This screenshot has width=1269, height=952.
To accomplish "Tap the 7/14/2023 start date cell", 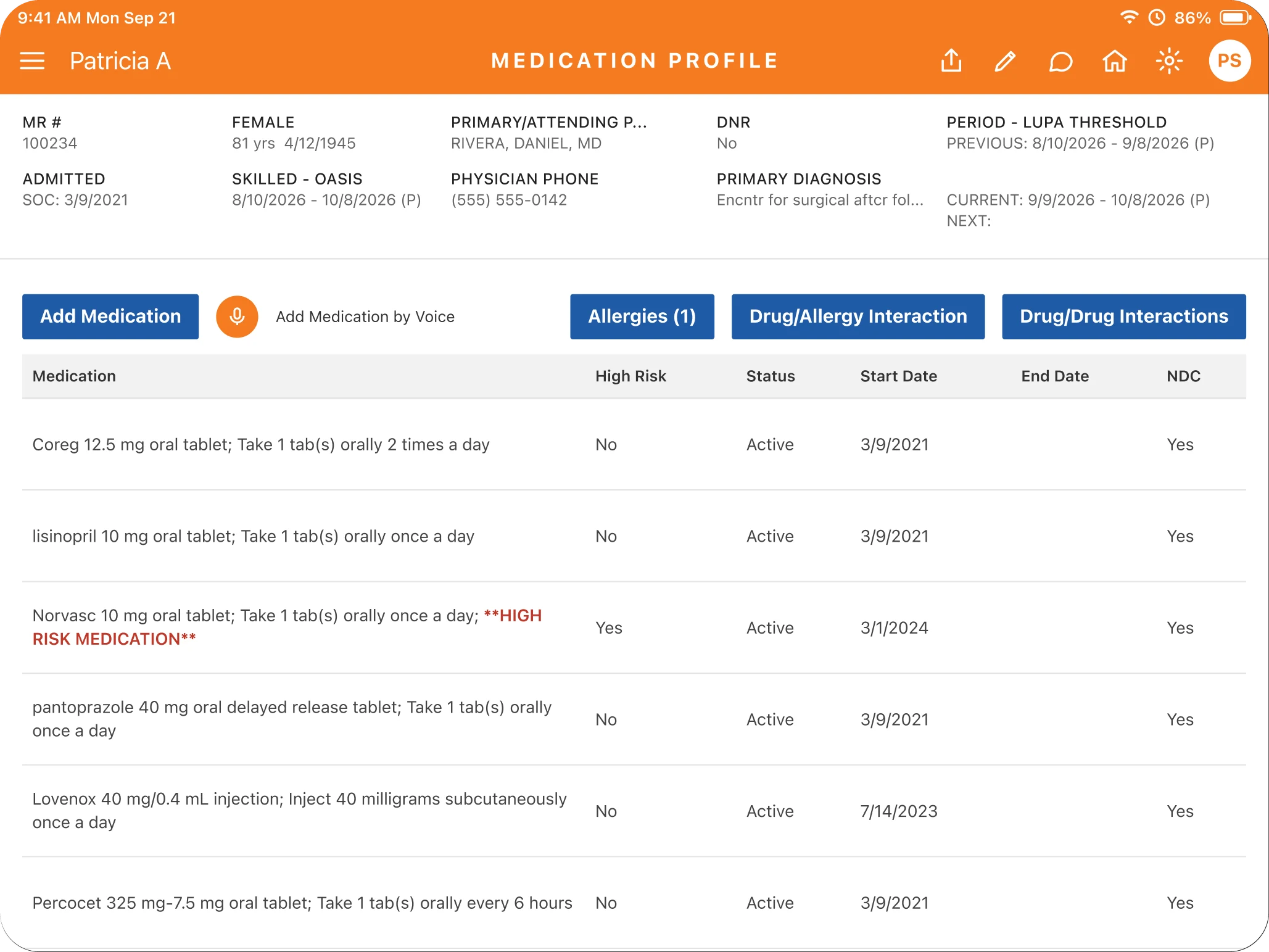I will (898, 811).
